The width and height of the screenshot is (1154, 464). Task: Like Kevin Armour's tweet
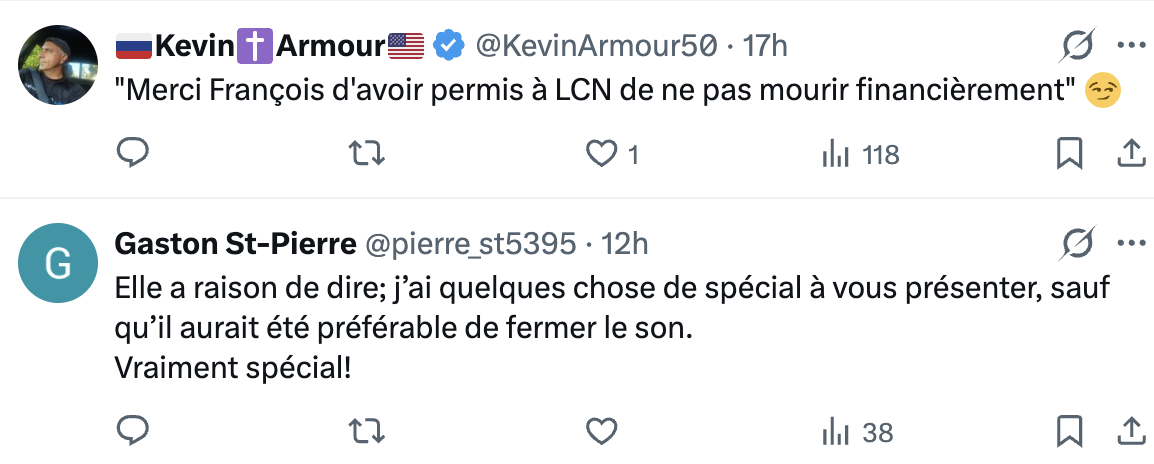coord(600,154)
